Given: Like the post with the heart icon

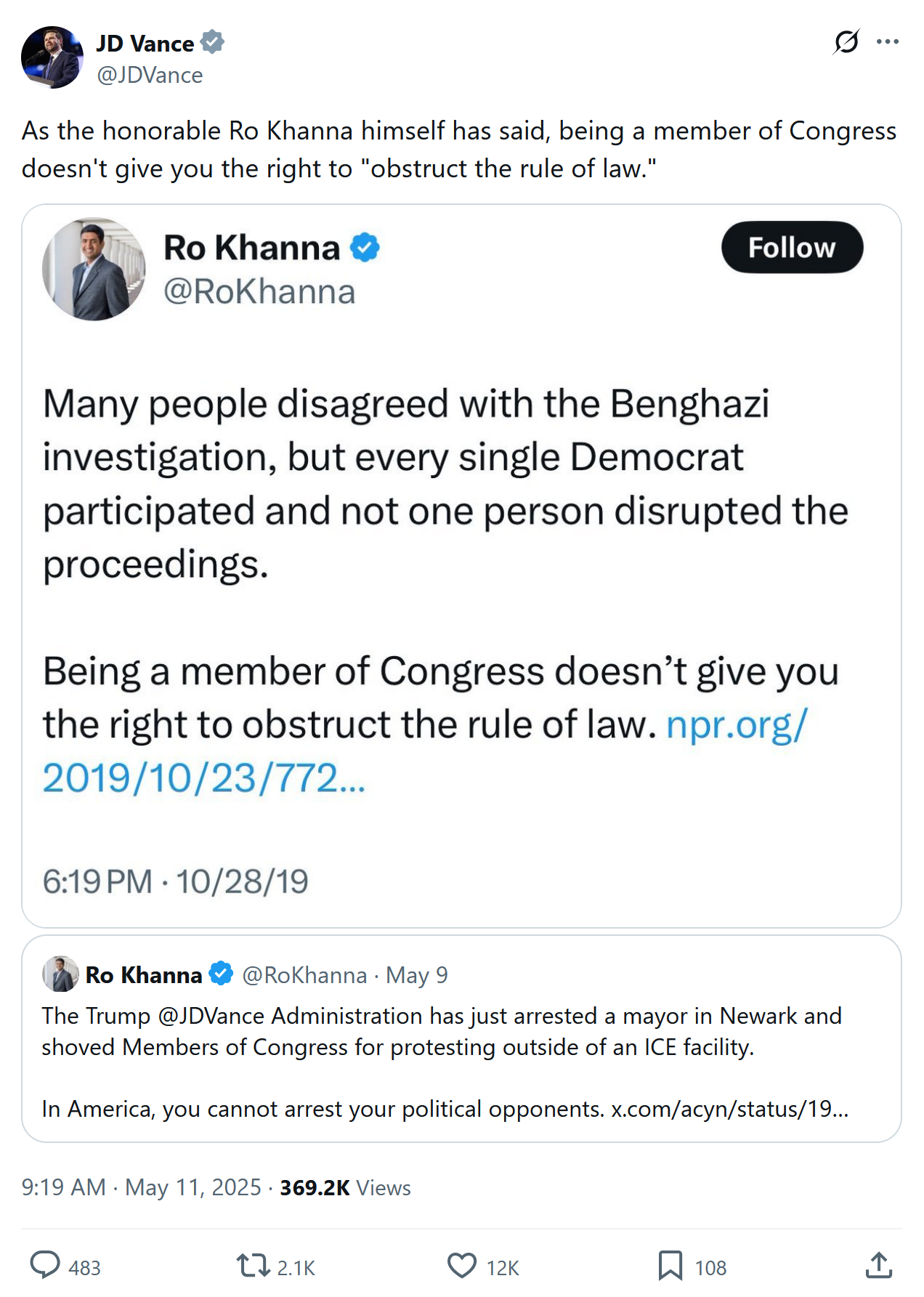Looking at the screenshot, I should click(x=462, y=1265).
